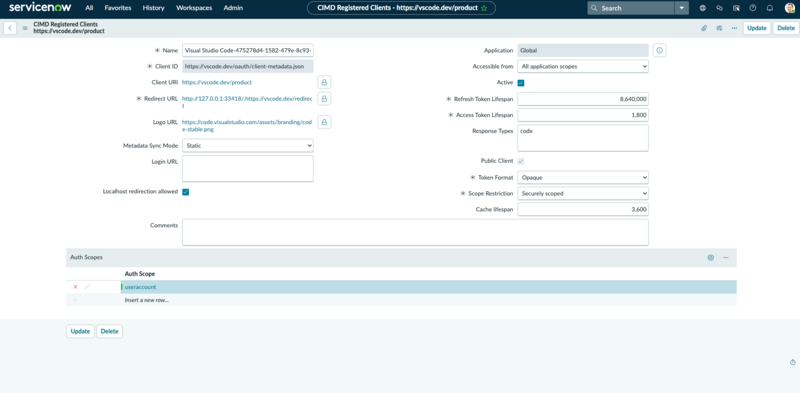The image size is (800, 393).
Task: Click the Cache lifespan field
Action: tap(583, 209)
